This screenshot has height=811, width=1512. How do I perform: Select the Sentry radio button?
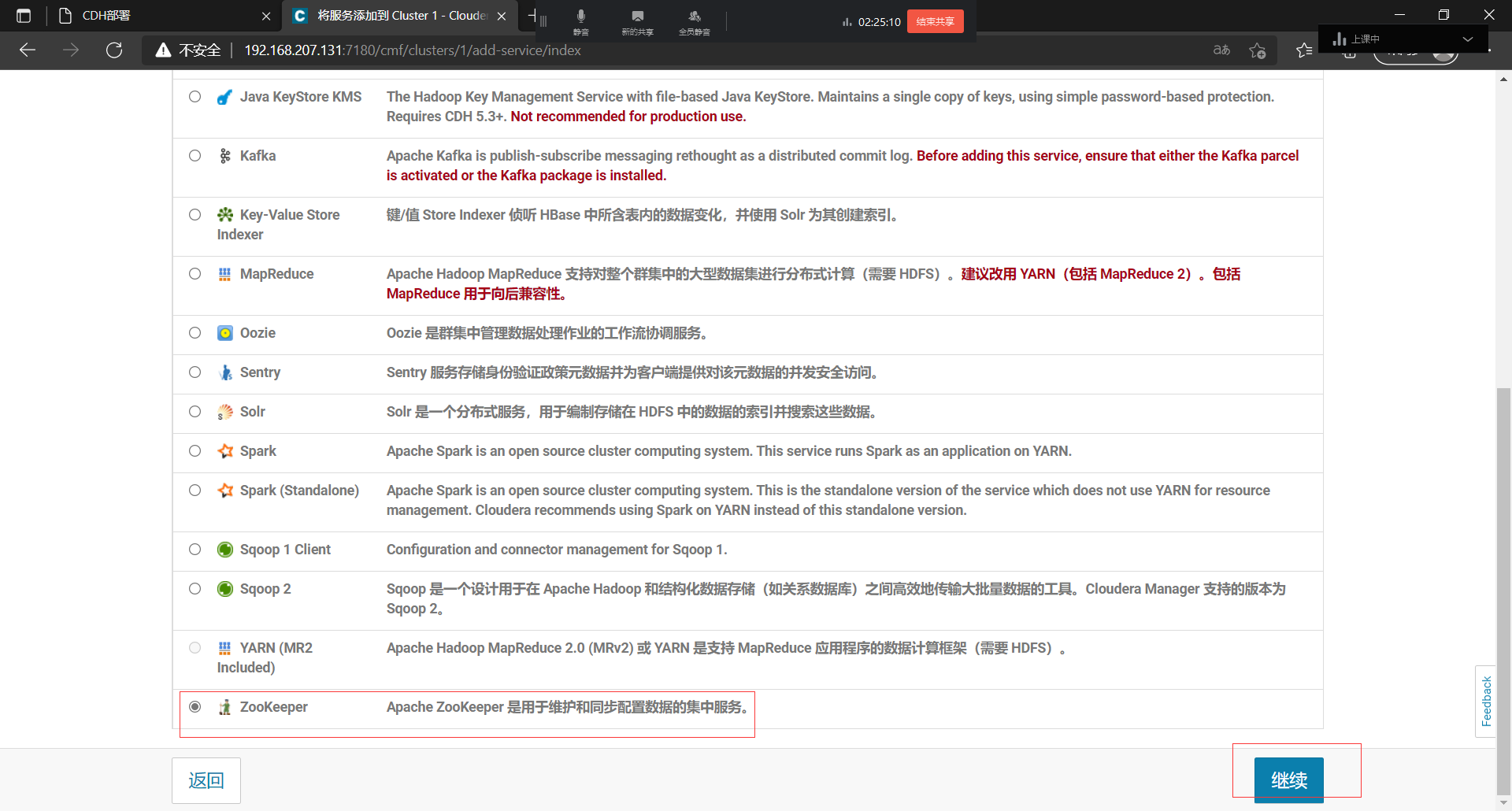click(195, 372)
